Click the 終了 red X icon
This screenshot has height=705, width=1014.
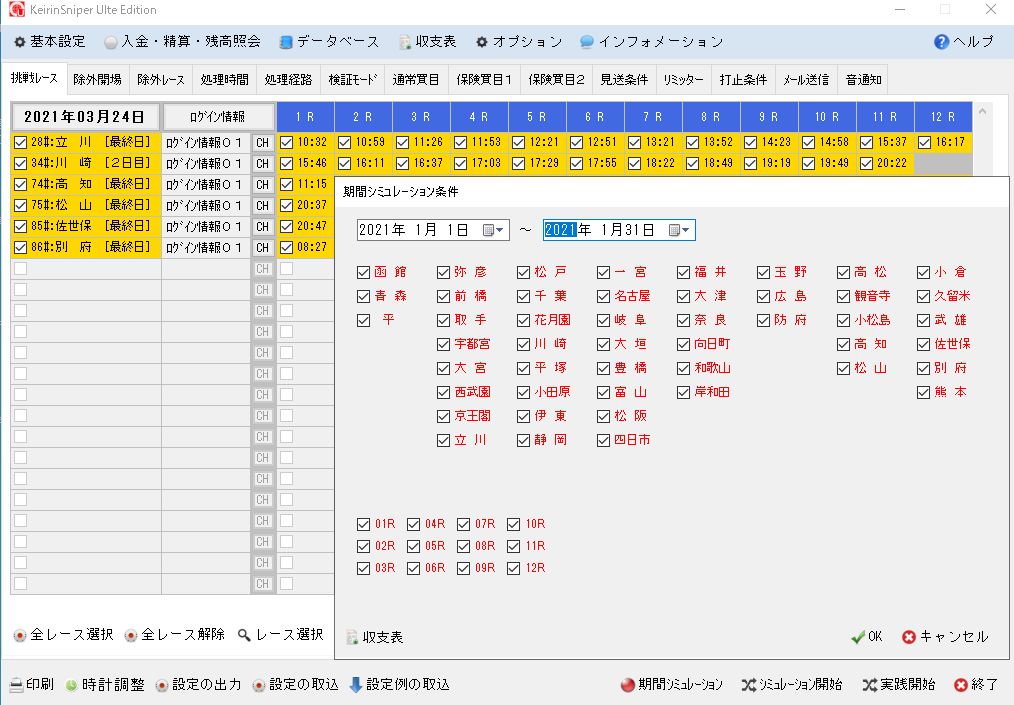click(x=961, y=685)
